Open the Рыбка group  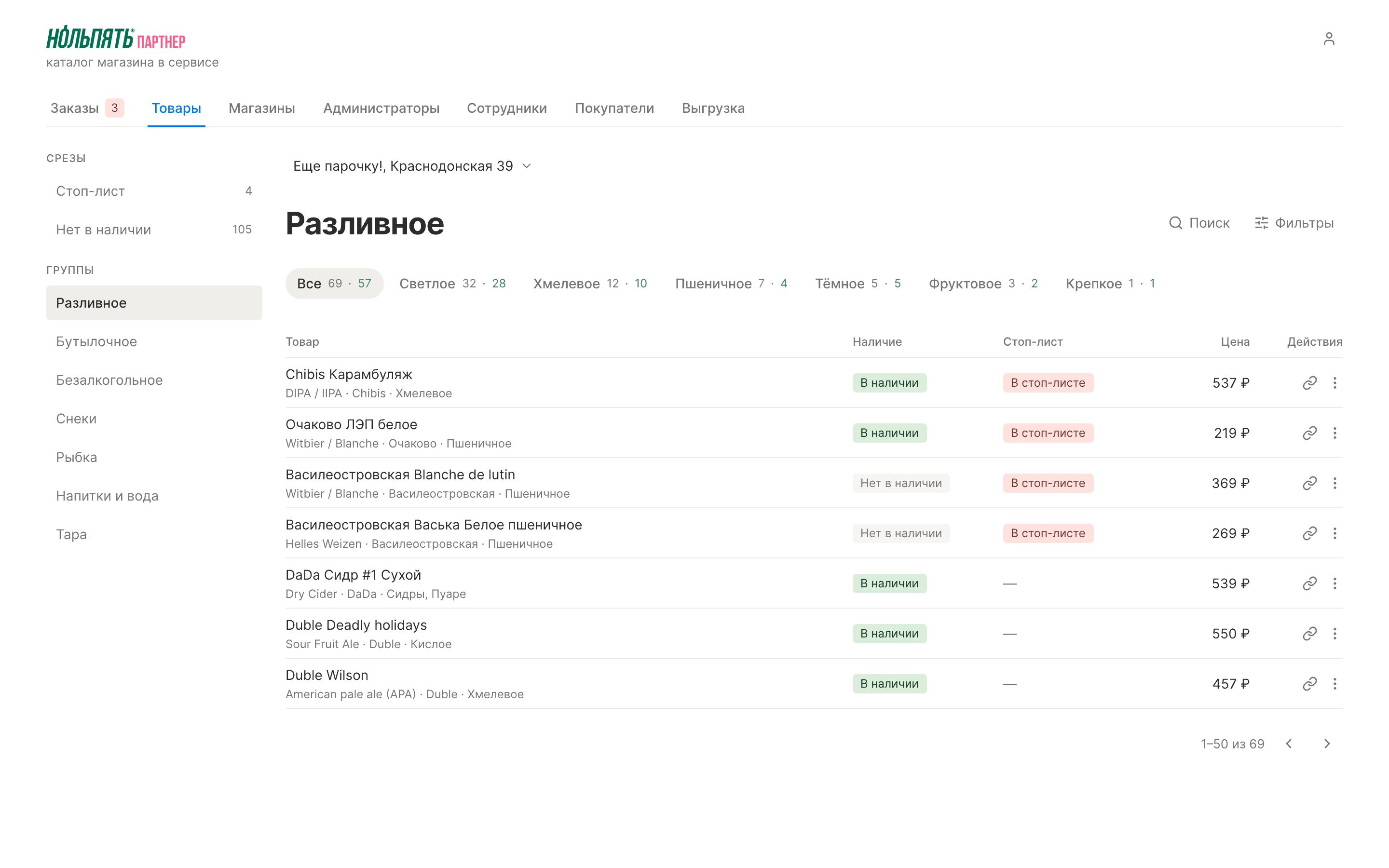pyautogui.click(x=154, y=458)
